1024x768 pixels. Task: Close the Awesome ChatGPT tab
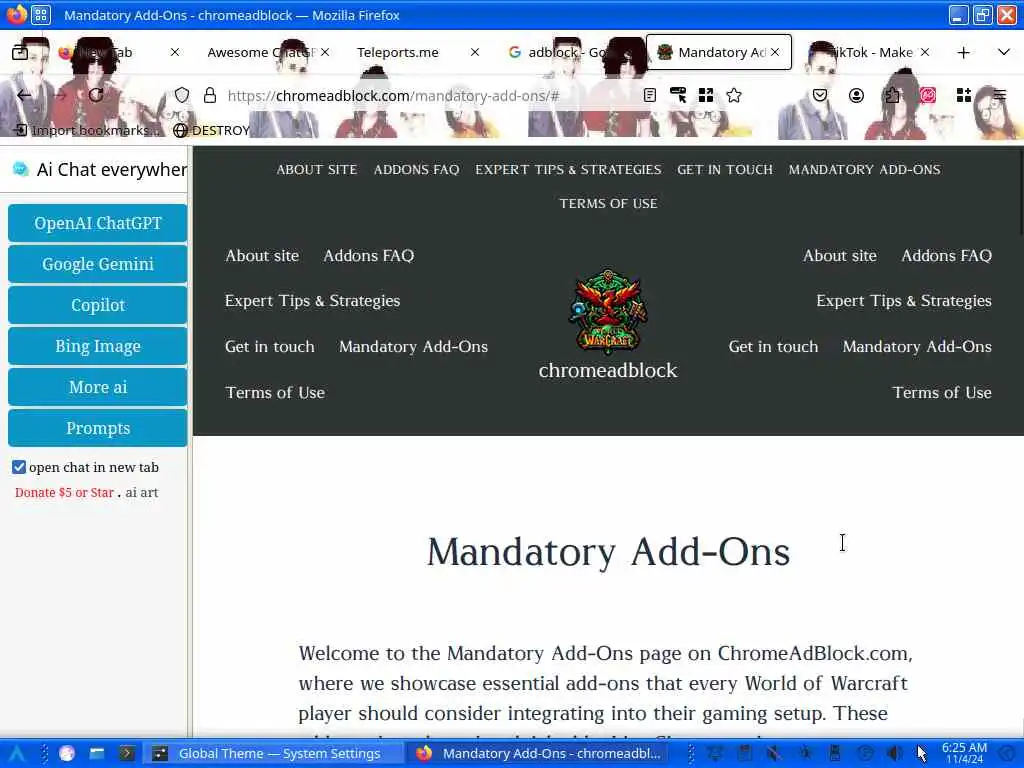coord(325,52)
